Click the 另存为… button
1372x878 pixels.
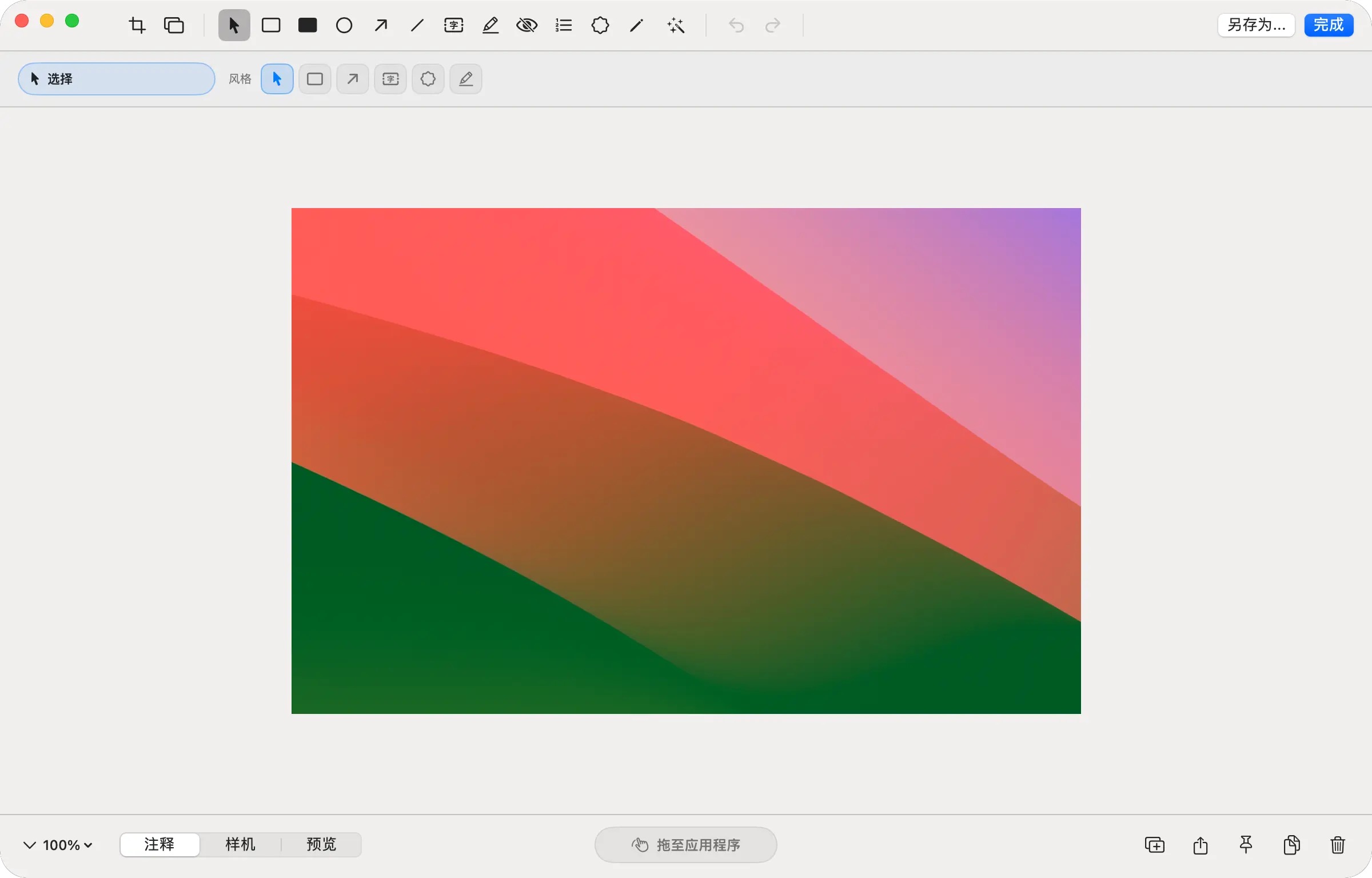click(1257, 25)
